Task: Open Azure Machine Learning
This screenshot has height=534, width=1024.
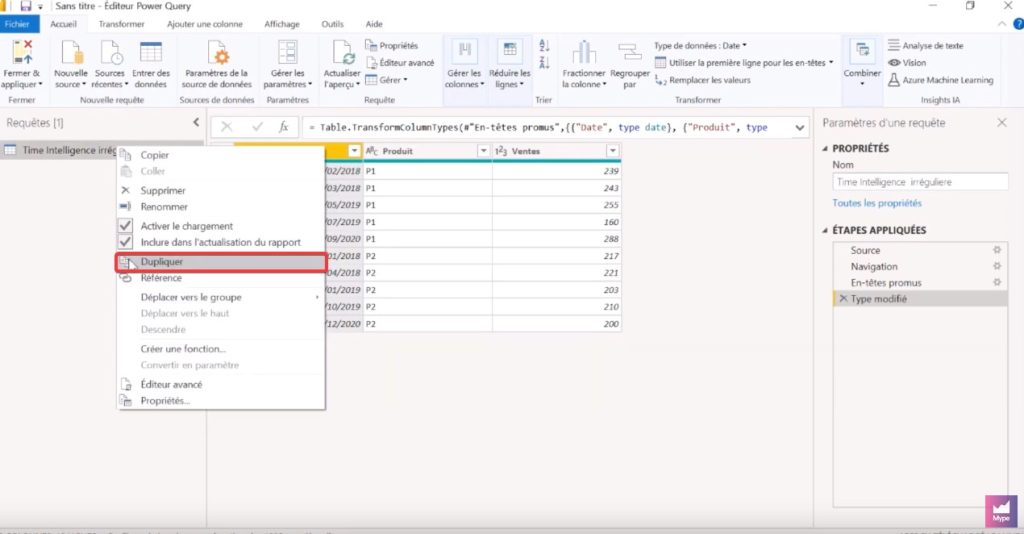Action: coord(940,80)
